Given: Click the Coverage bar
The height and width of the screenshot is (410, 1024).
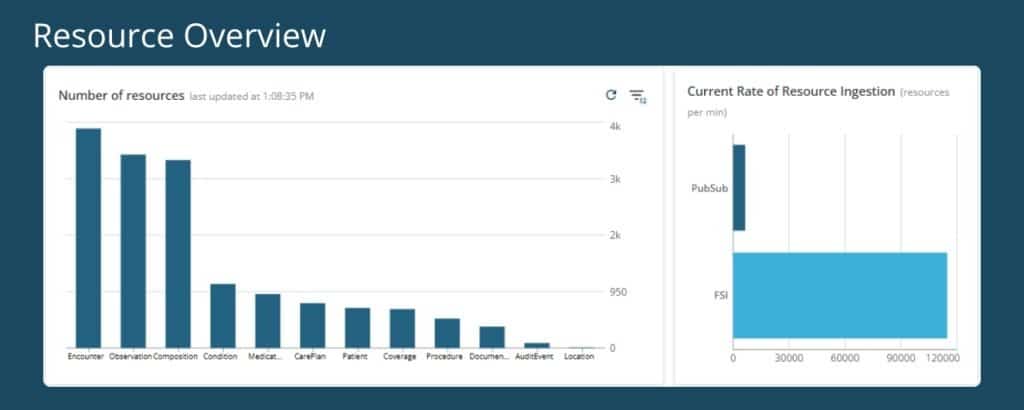Looking at the screenshot, I should coord(402,328).
